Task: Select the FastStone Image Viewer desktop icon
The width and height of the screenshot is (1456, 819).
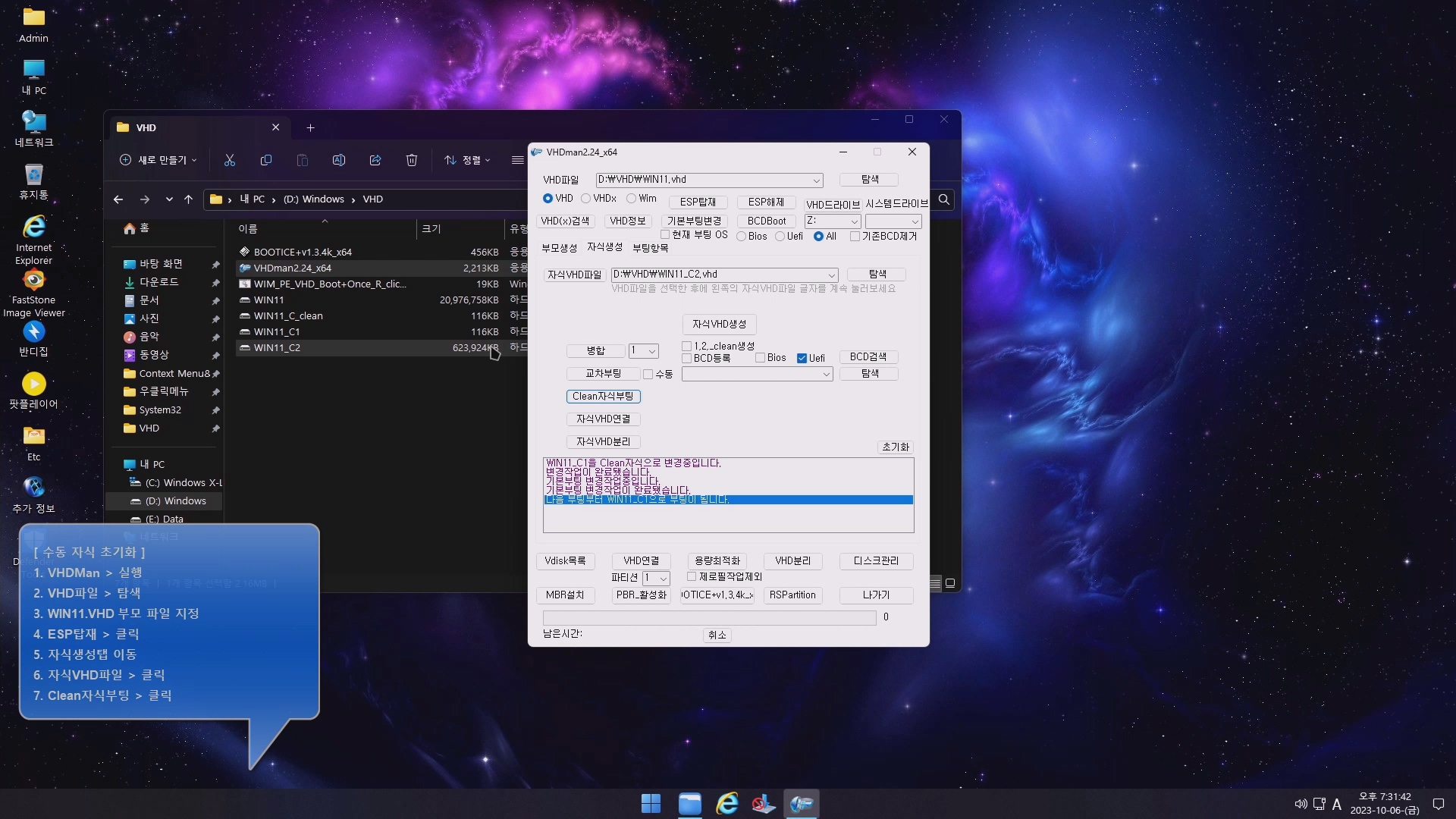Action: click(x=33, y=293)
